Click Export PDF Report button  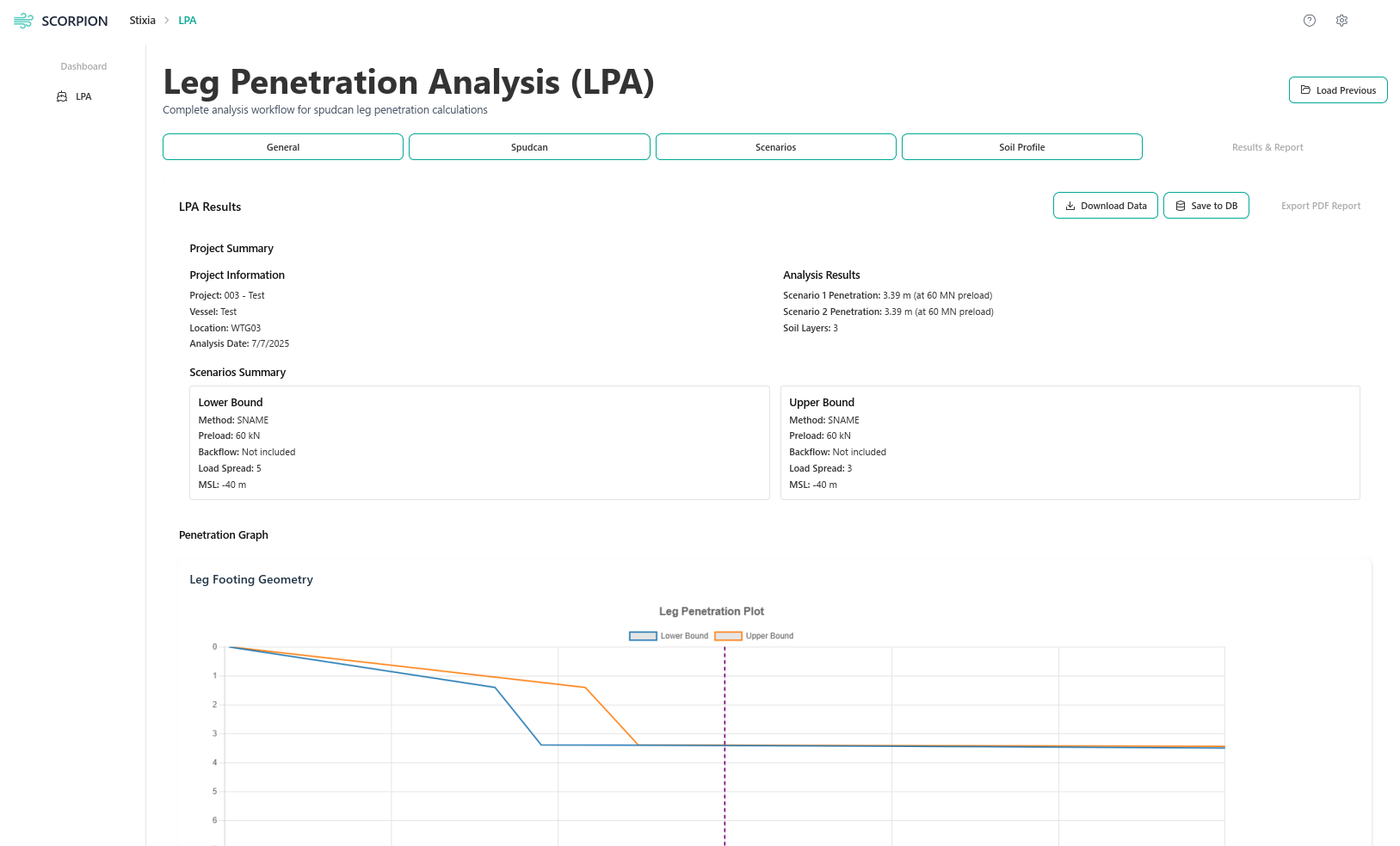click(x=1320, y=206)
